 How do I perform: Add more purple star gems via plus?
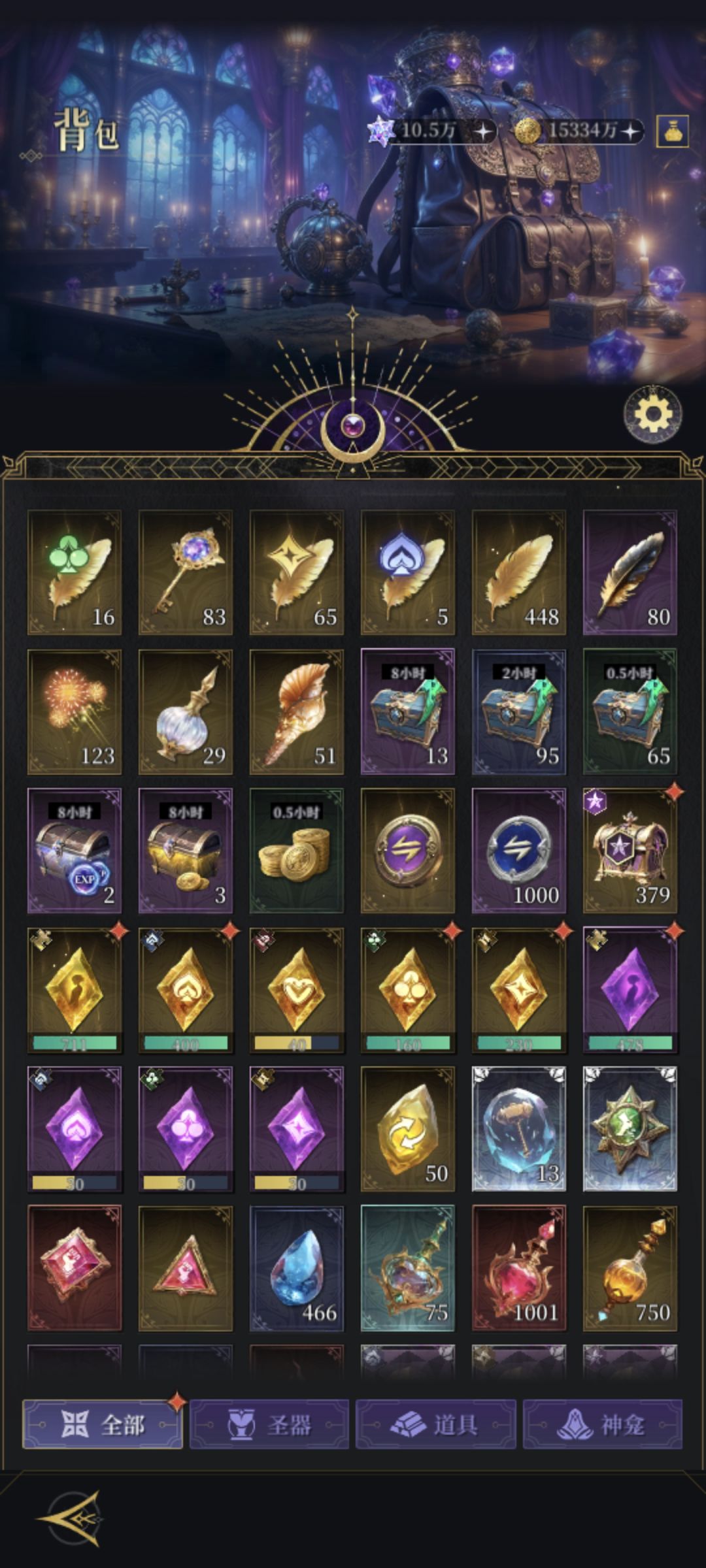[x=482, y=131]
